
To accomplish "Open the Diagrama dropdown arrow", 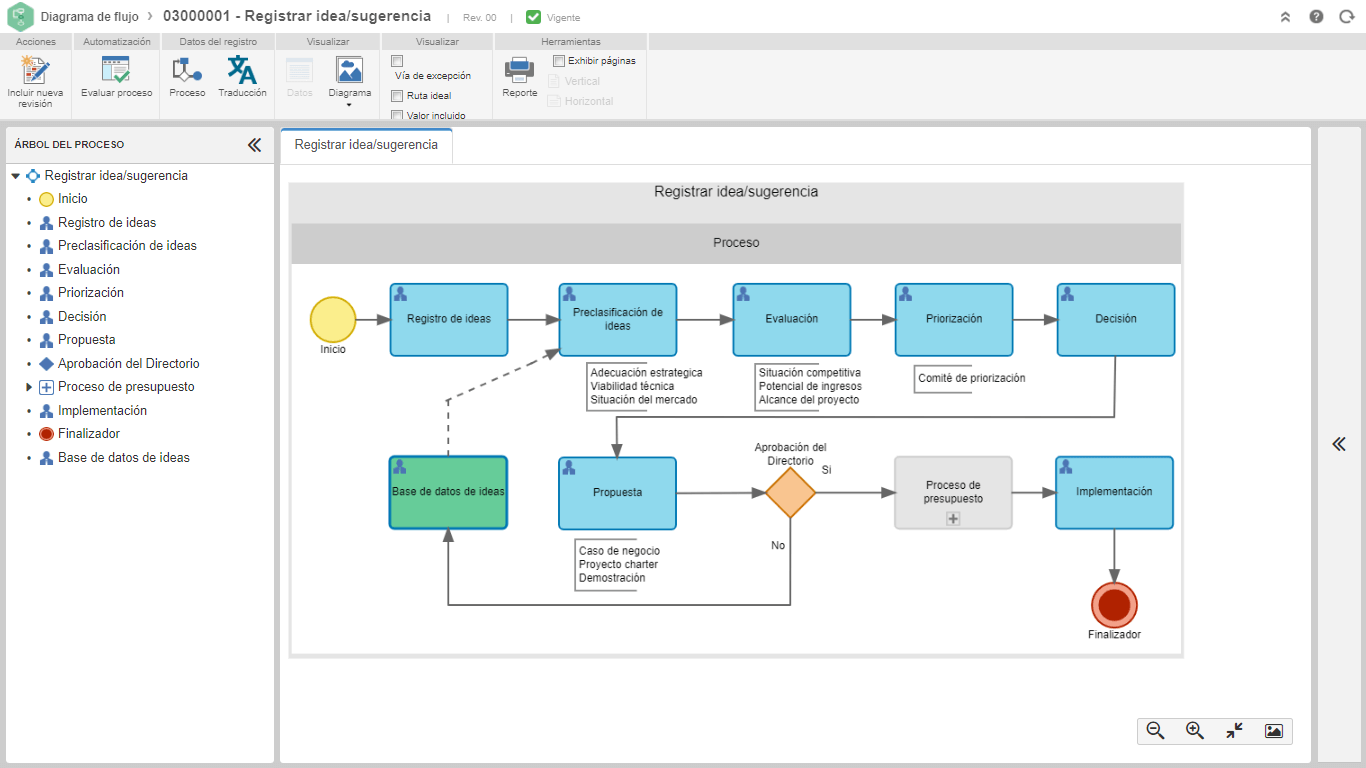I will click(x=349, y=105).
